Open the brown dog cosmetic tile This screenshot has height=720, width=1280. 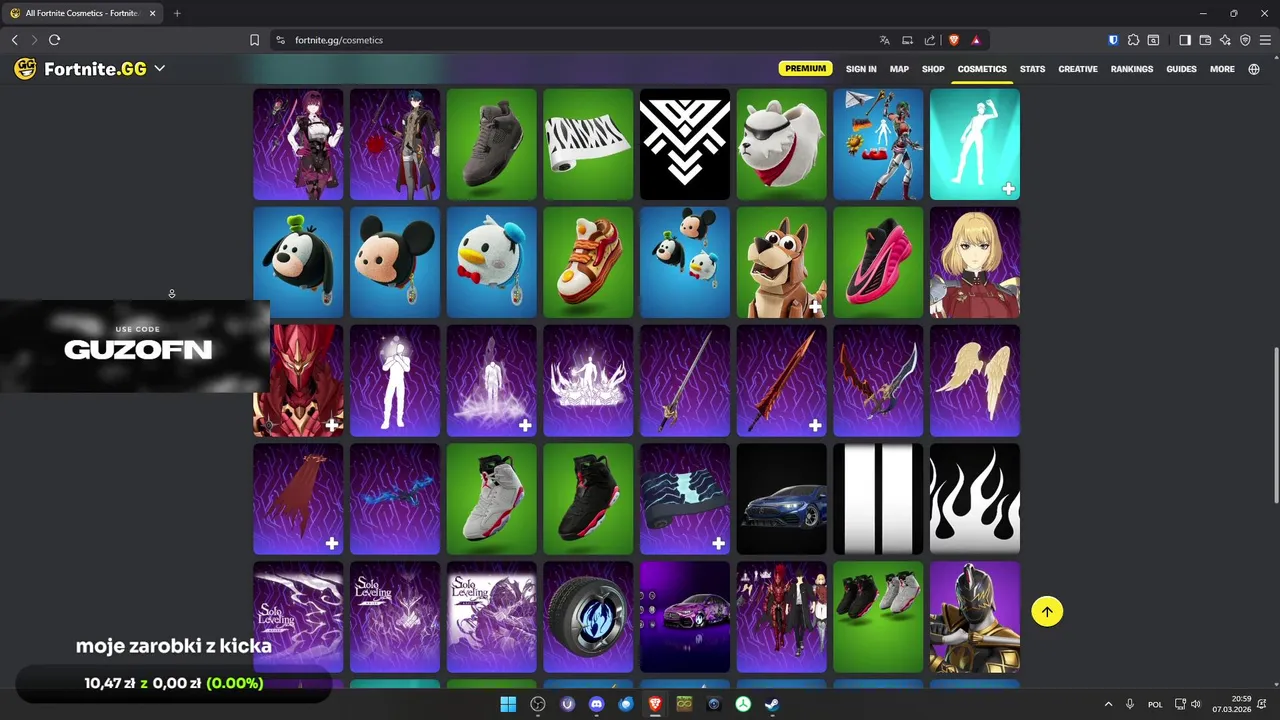click(781, 262)
